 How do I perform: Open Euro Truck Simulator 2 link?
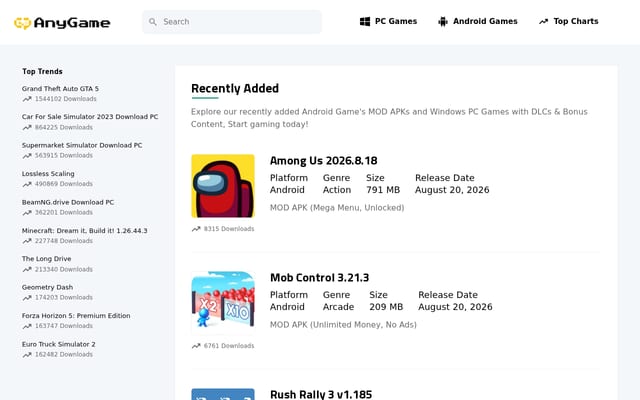[x=58, y=344]
